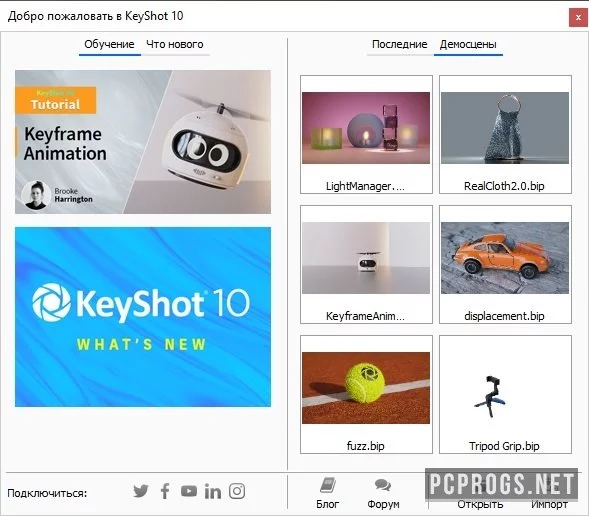Close the KeyShot 10 welcome window
Screen dimensions: 589x516
point(578,17)
